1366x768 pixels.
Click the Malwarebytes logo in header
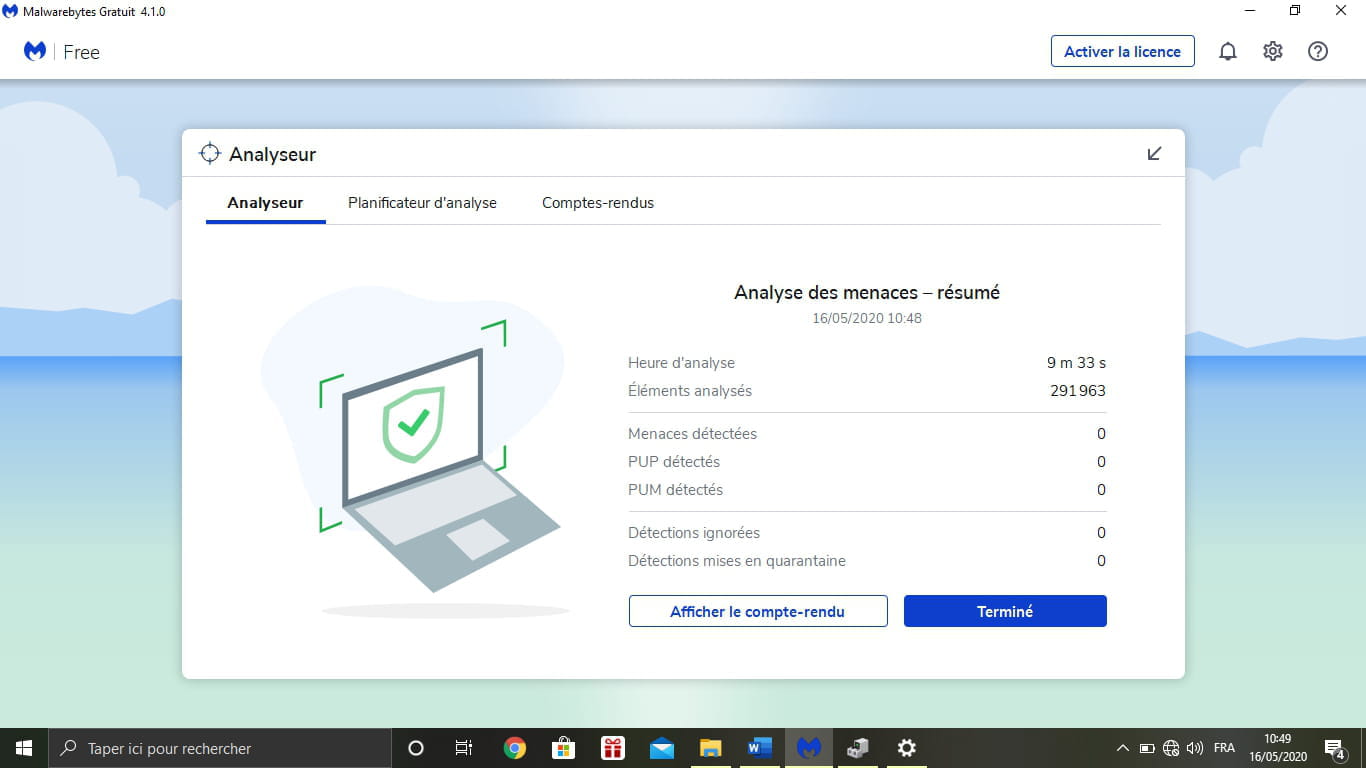click(x=35, y=52)
